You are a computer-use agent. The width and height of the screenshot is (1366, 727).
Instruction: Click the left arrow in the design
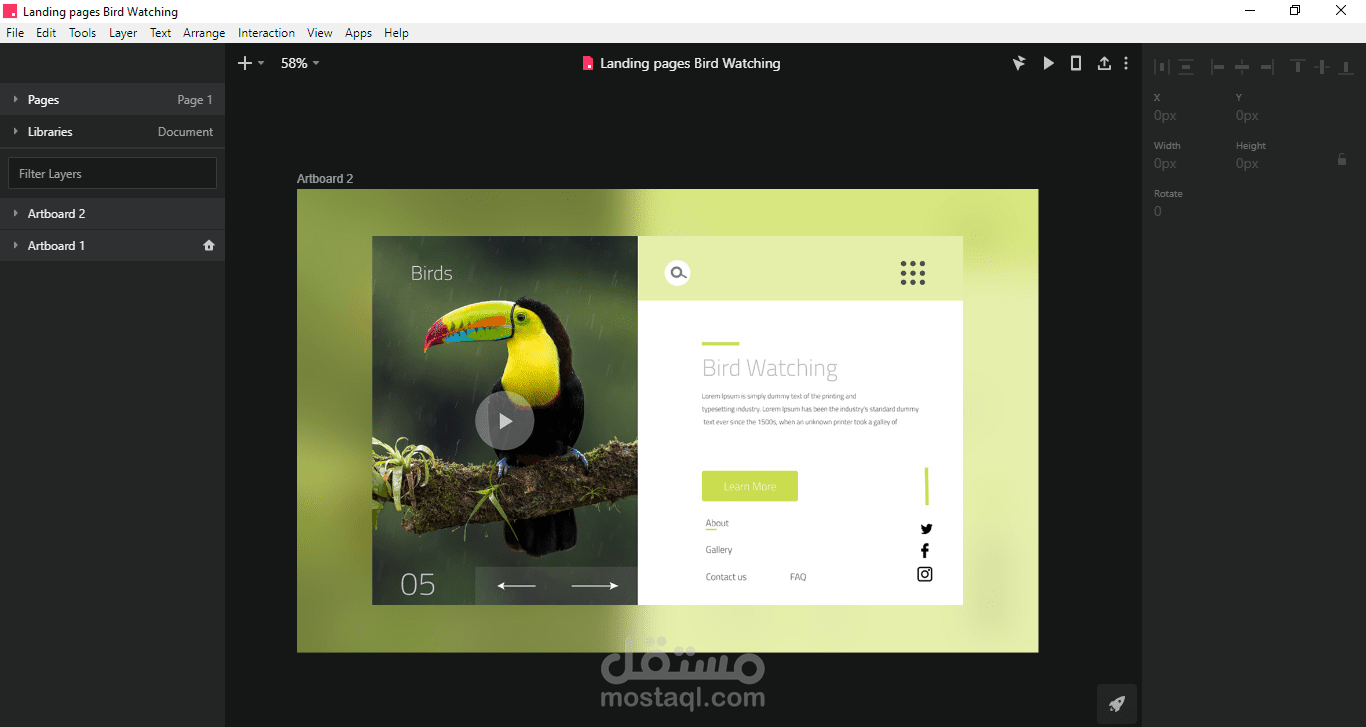[516, 586]
